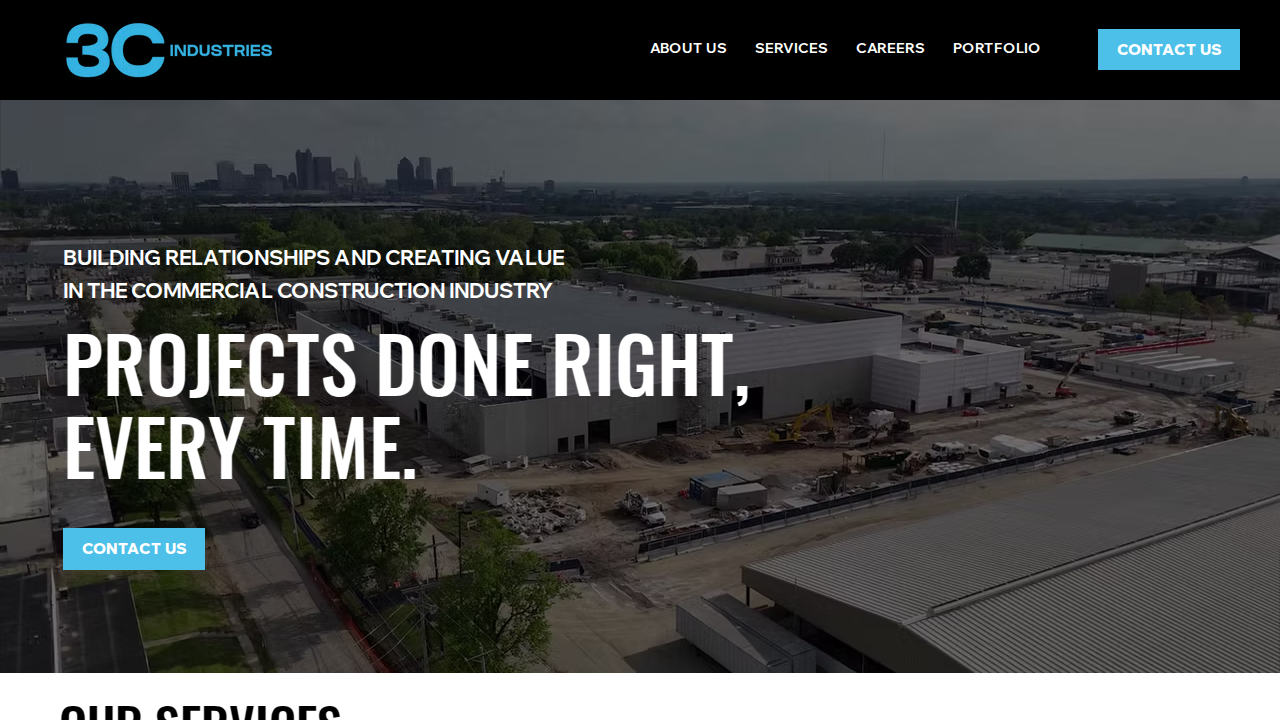
Task: Go to the Careers page
Action: point(890,48)
